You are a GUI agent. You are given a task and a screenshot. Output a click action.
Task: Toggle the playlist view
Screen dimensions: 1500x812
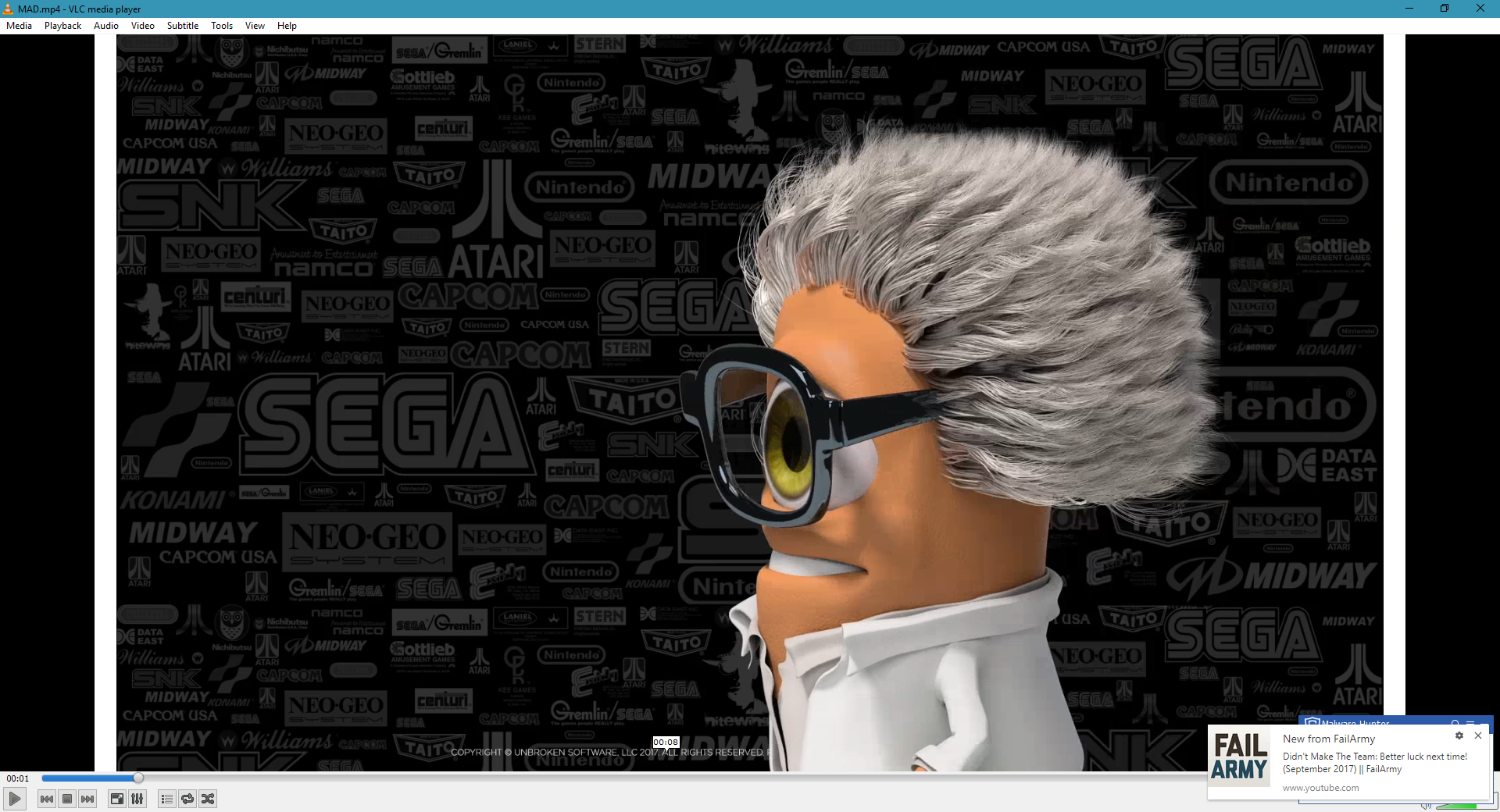166,799
